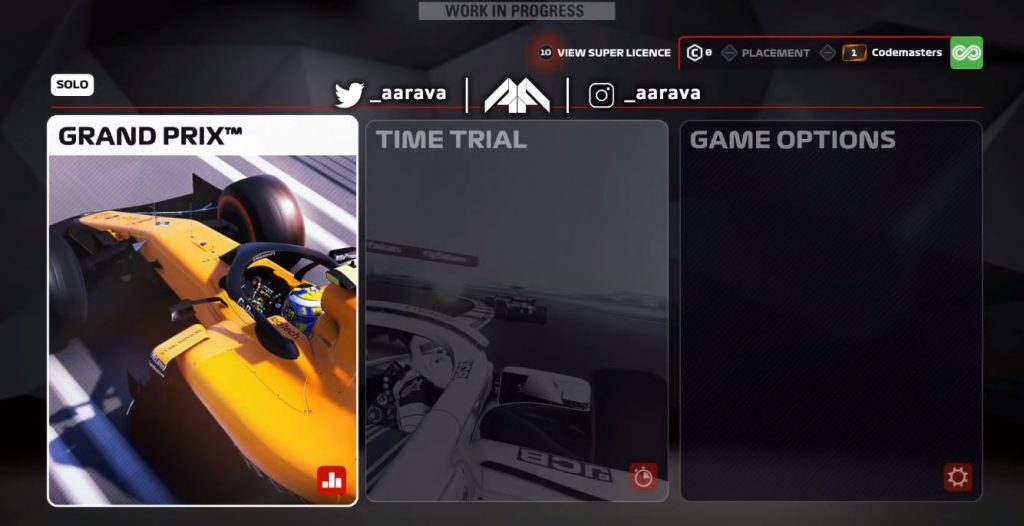Click the level 10 super licence badge

546,53
